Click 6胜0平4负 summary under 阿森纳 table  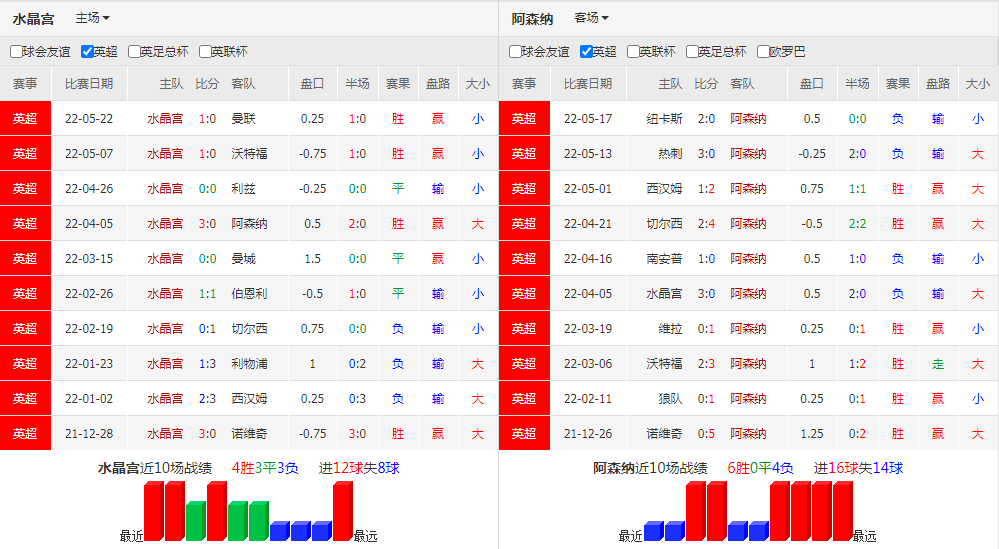point(761,469)
